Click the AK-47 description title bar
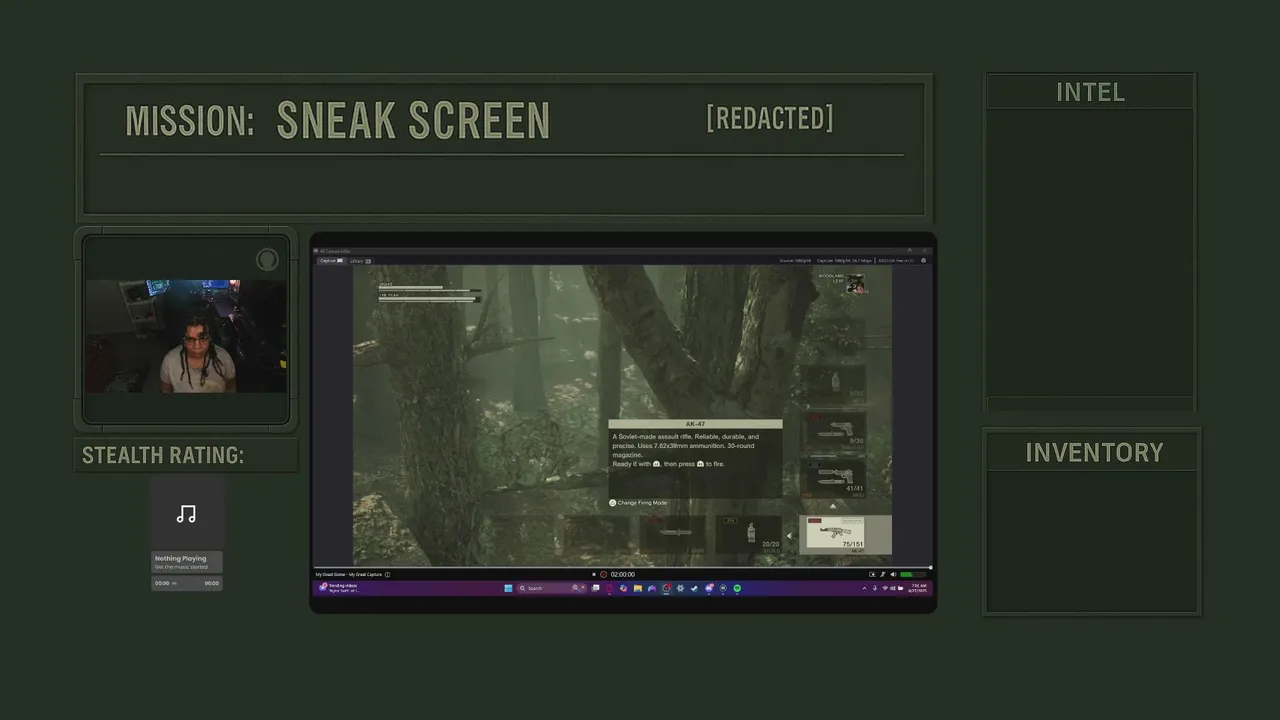The image size is (1280, 720). (x=695, y=424)
